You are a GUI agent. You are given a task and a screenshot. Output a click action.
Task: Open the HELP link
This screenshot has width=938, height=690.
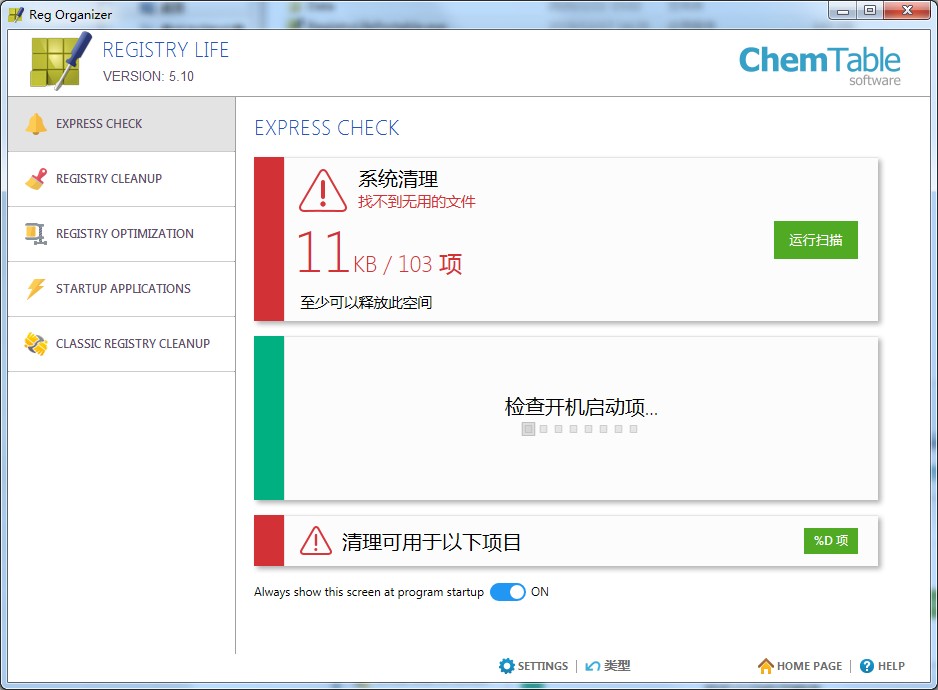[891, 666]
